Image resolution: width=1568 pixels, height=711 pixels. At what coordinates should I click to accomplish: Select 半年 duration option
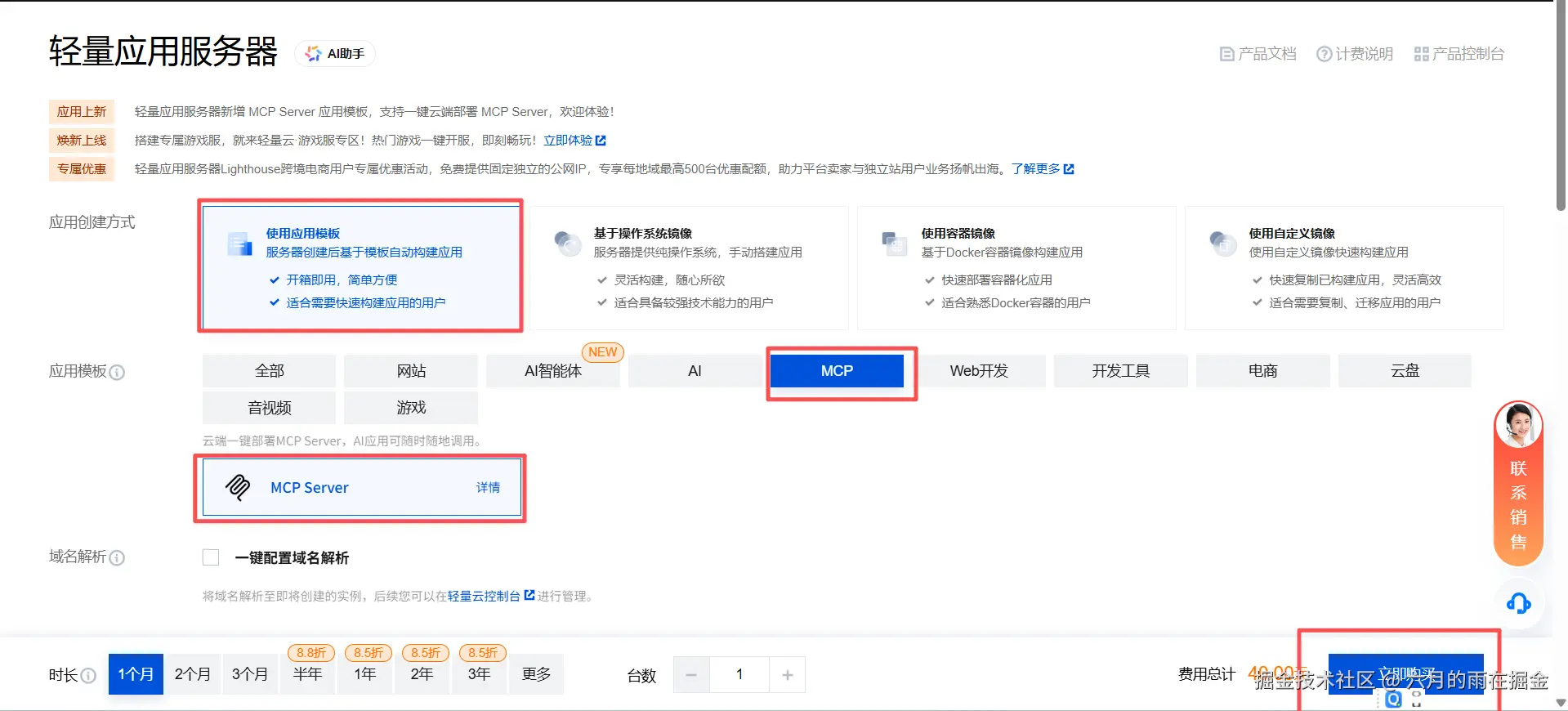click(x=307, y=674)
